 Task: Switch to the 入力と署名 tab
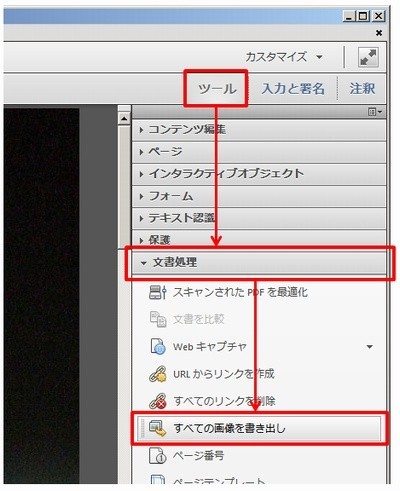(293, 89)
